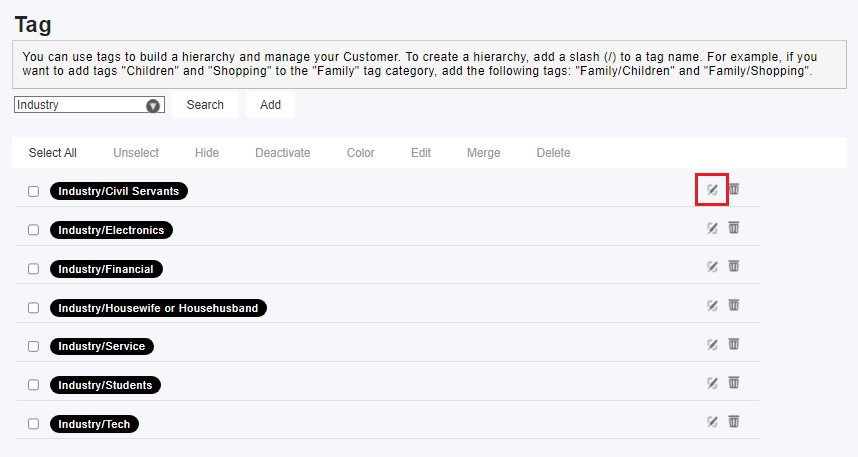Click the Search button
The image size is (858, 457).
click(205, 105)
